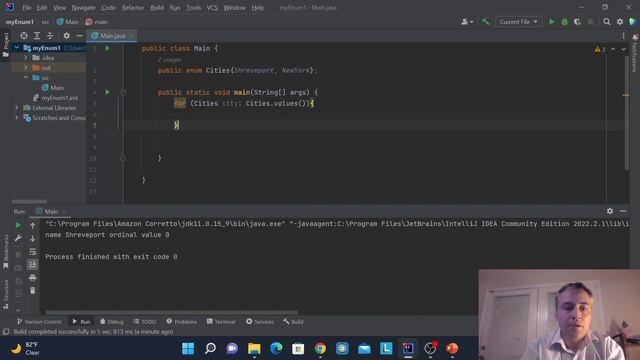Open the user account icon menu
This screenshot has width=640, height=360.
[467, 22]
